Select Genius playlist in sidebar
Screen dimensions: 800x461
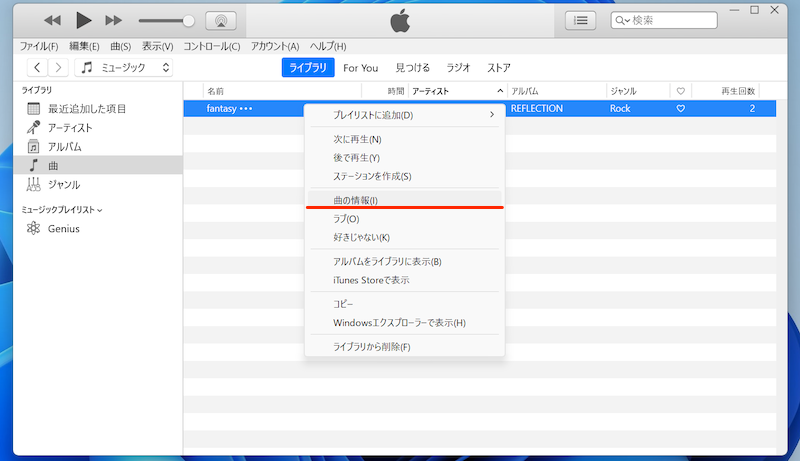(63, 228)
